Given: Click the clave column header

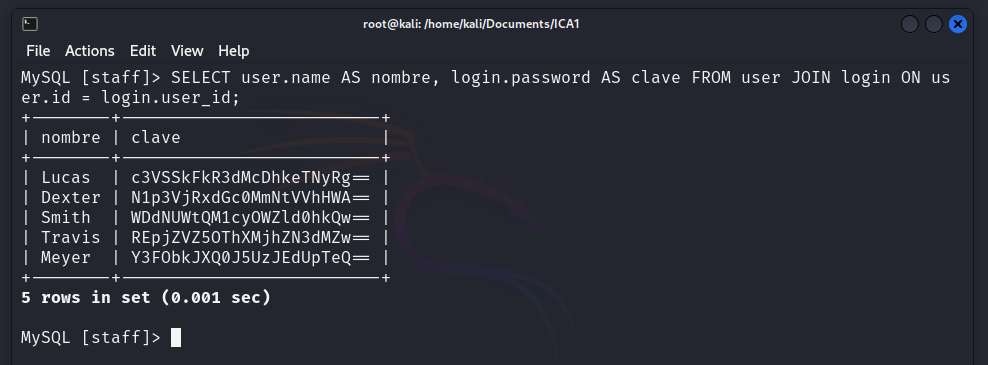Looking at the screenshot, I should [x=156, y=137].
